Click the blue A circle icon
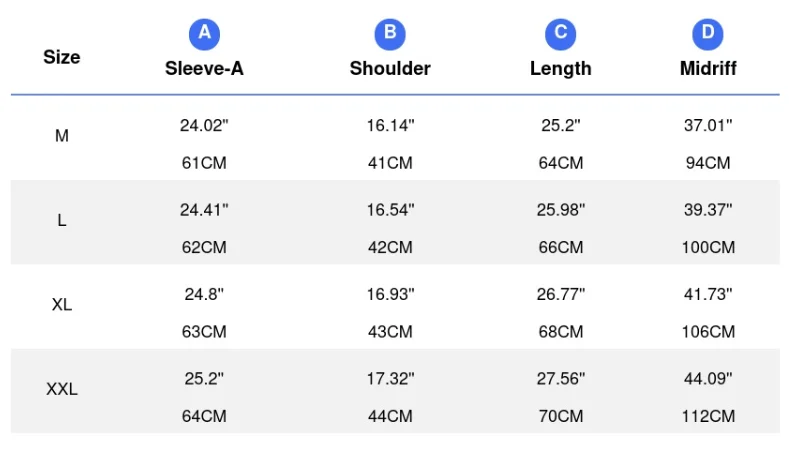Viewport: 789px width, 466px height. click(x=204, y=34)
